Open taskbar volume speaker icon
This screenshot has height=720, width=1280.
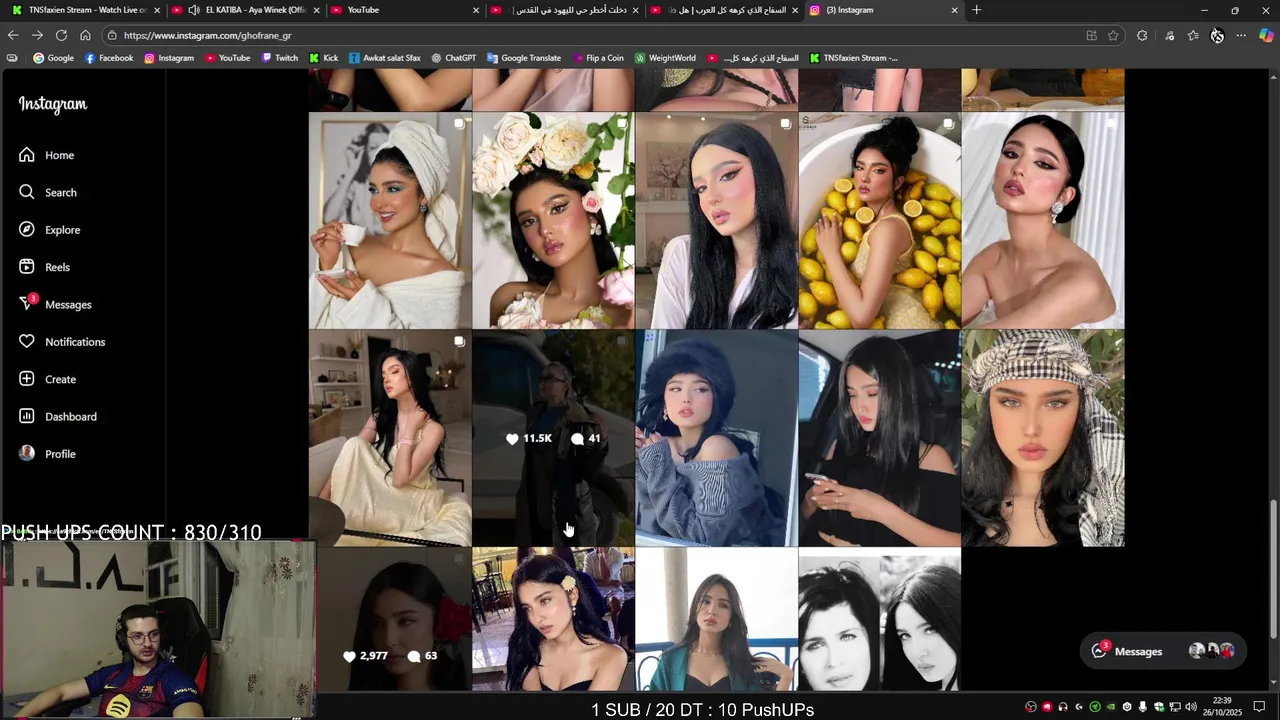1190,707
